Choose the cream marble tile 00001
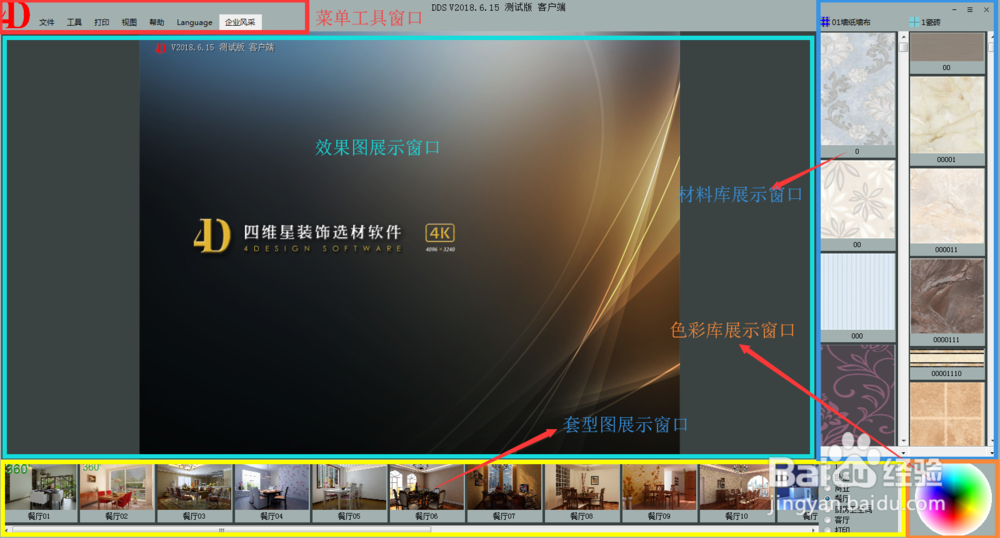1000x538 pixels. click(x=947, y=120)
